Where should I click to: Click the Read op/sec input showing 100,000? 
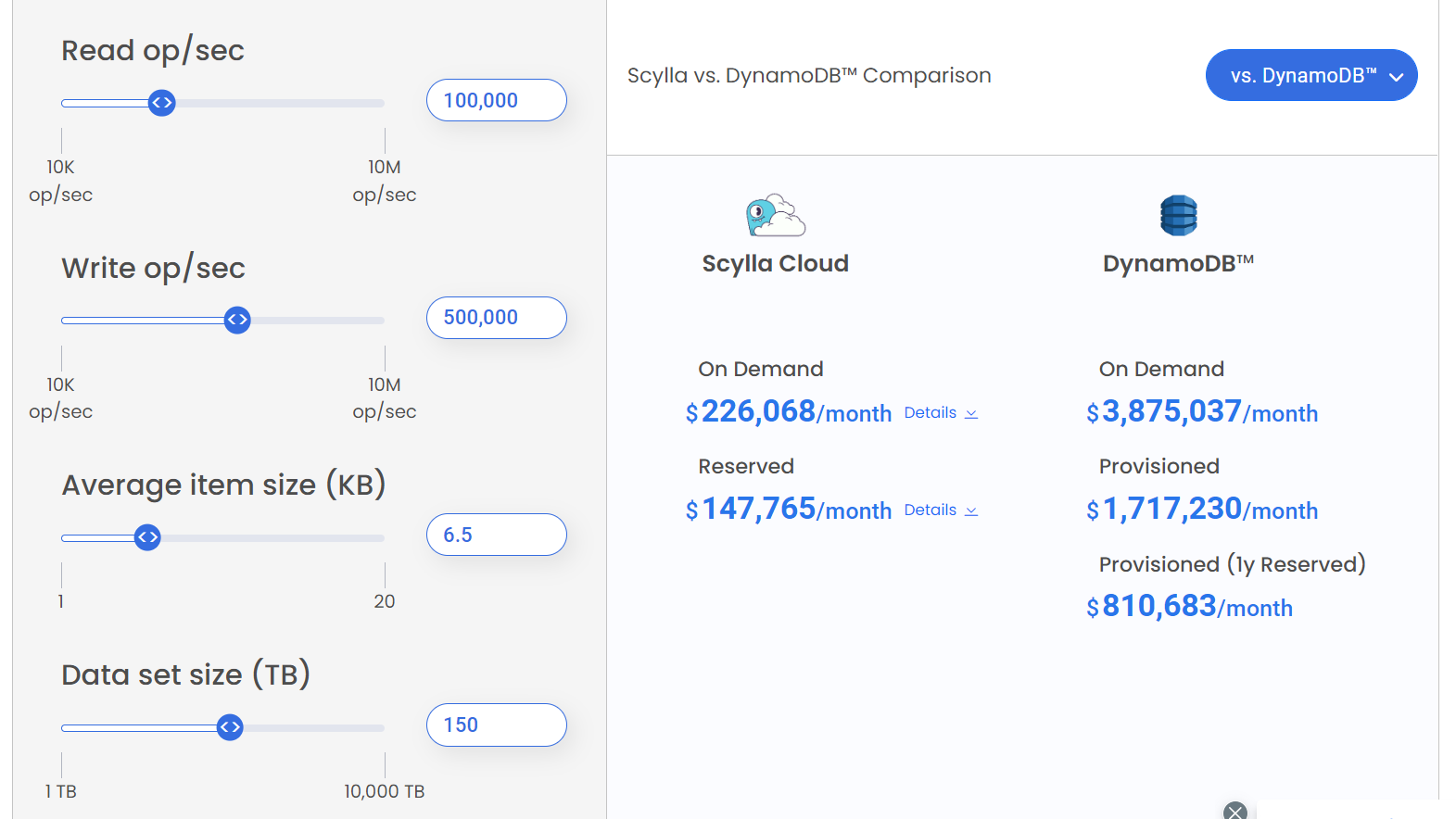pyautogui.click(x=497, y=100)
